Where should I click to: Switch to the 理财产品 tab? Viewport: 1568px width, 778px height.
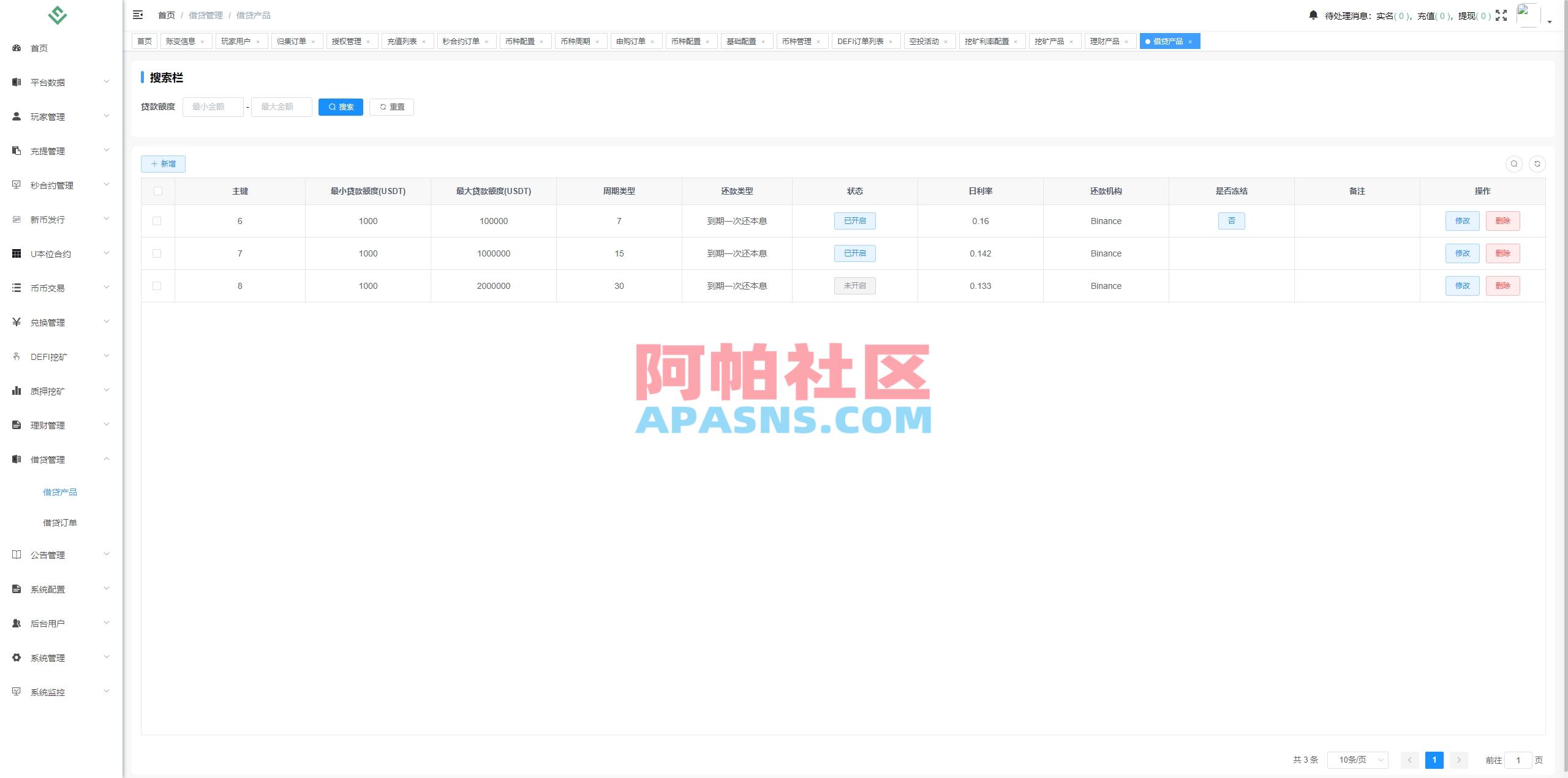click(1106, 41)
